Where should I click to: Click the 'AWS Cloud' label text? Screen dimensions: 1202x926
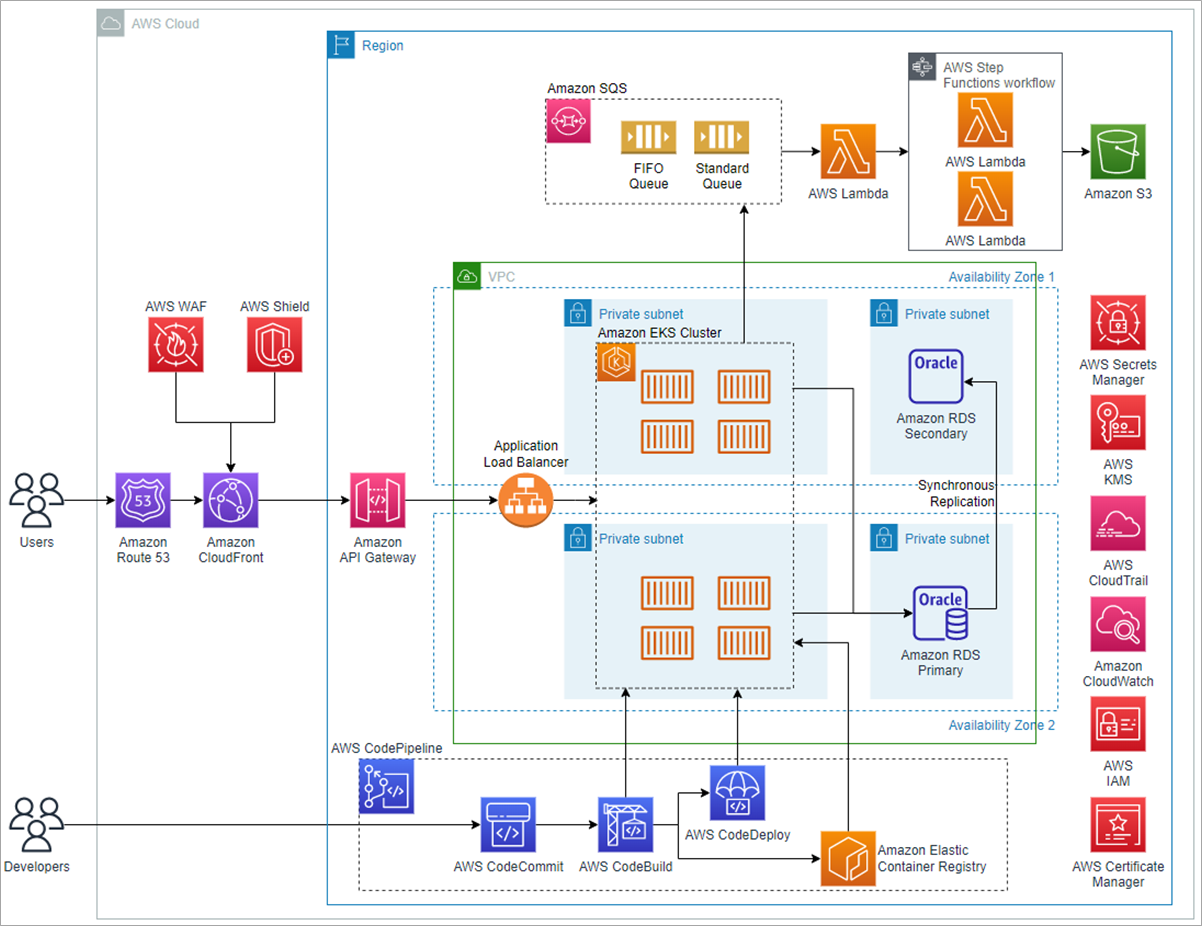point(165,24)
